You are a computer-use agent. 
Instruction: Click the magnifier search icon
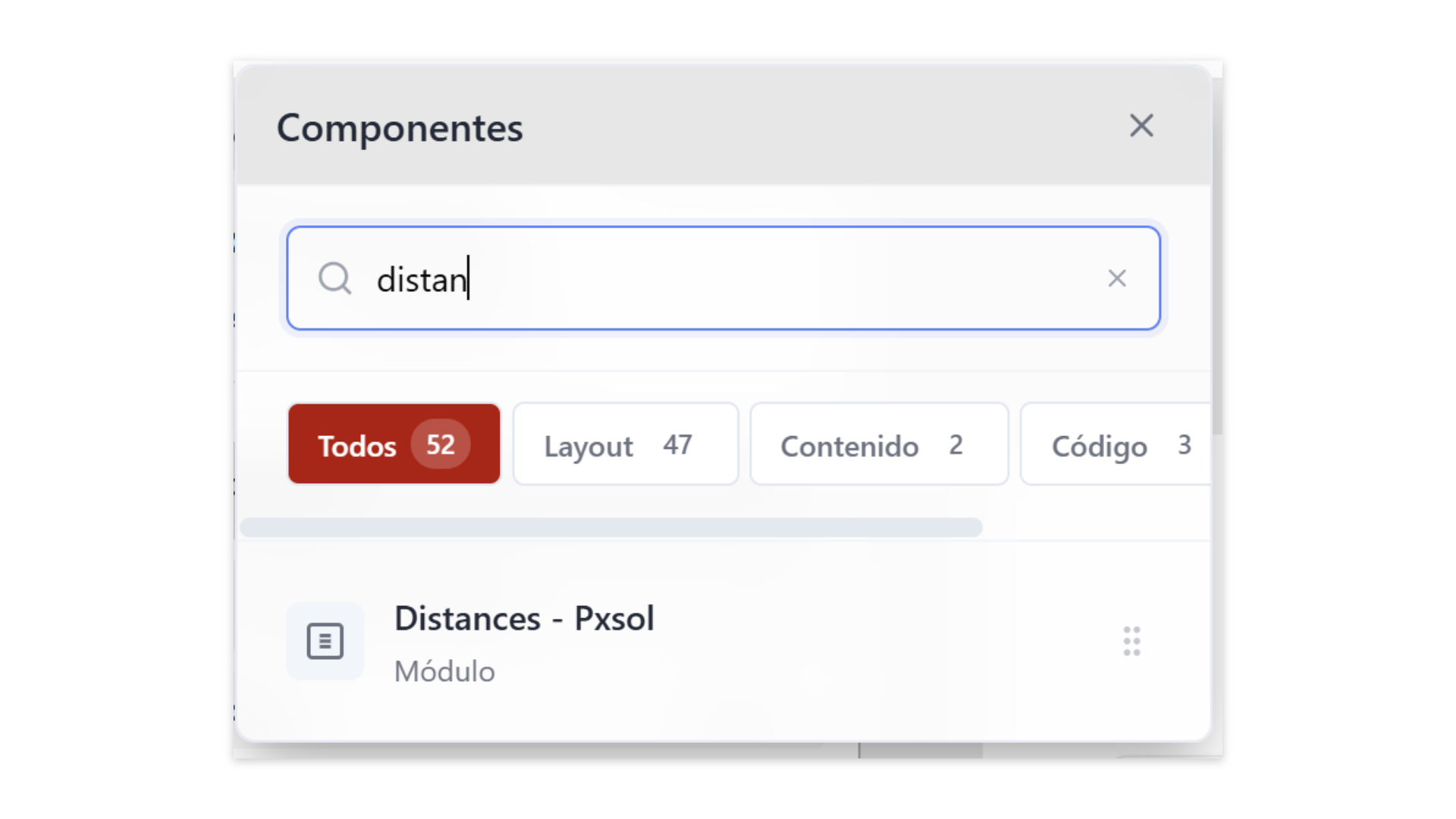tap(334, 278)
